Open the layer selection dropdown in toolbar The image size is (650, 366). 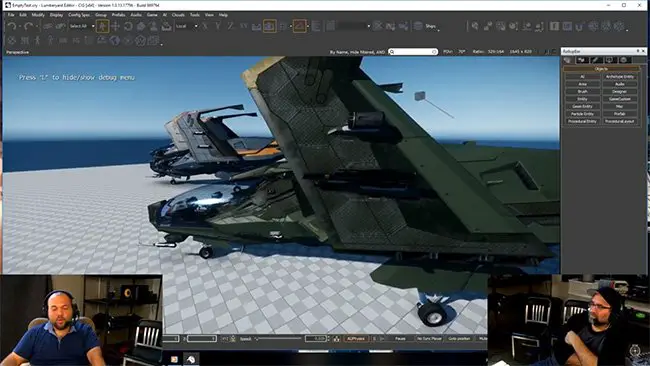[354, 26]
